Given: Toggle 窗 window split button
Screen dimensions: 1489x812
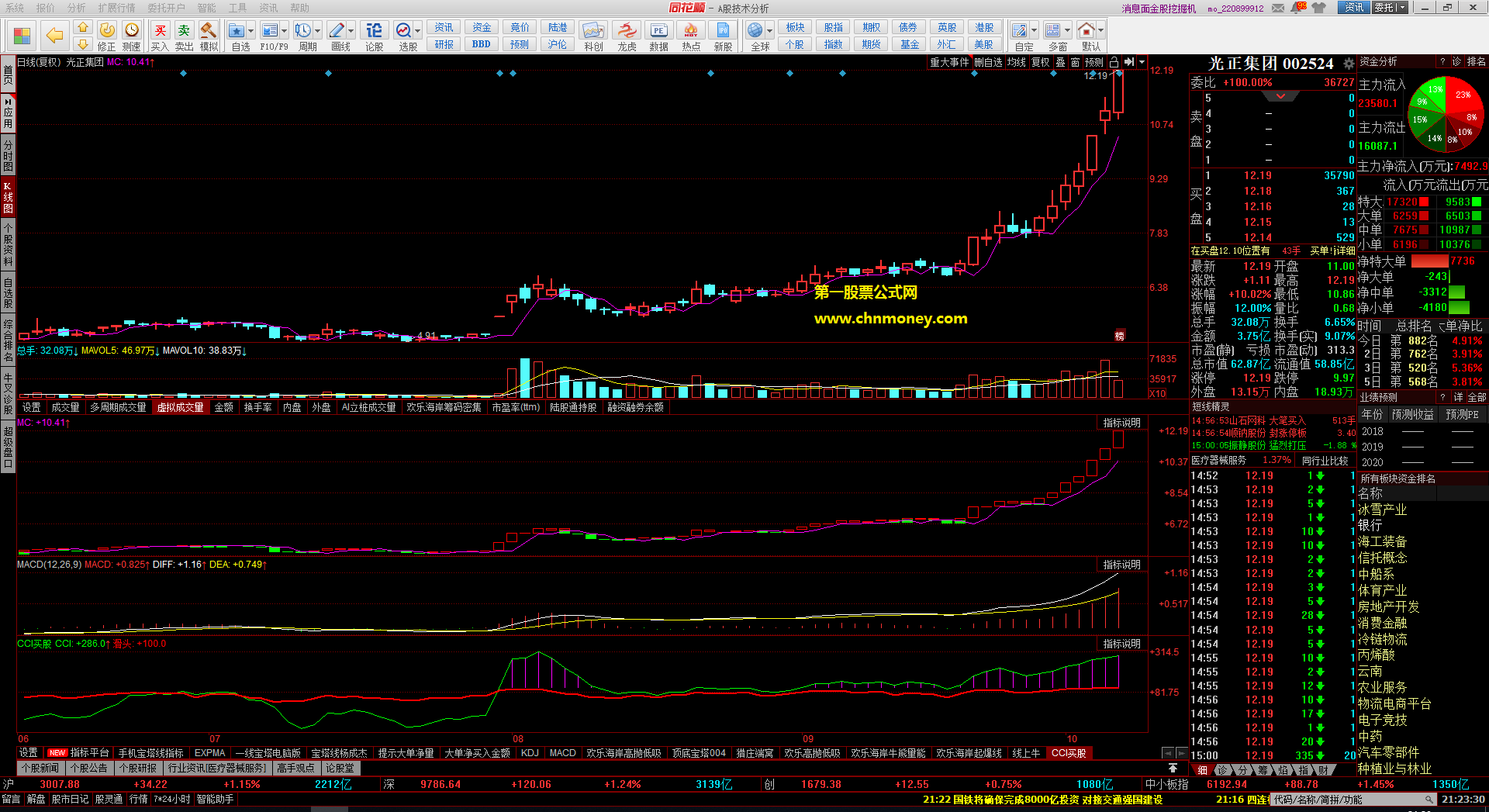Looking at the screenshot, I should click(1075, 62).
